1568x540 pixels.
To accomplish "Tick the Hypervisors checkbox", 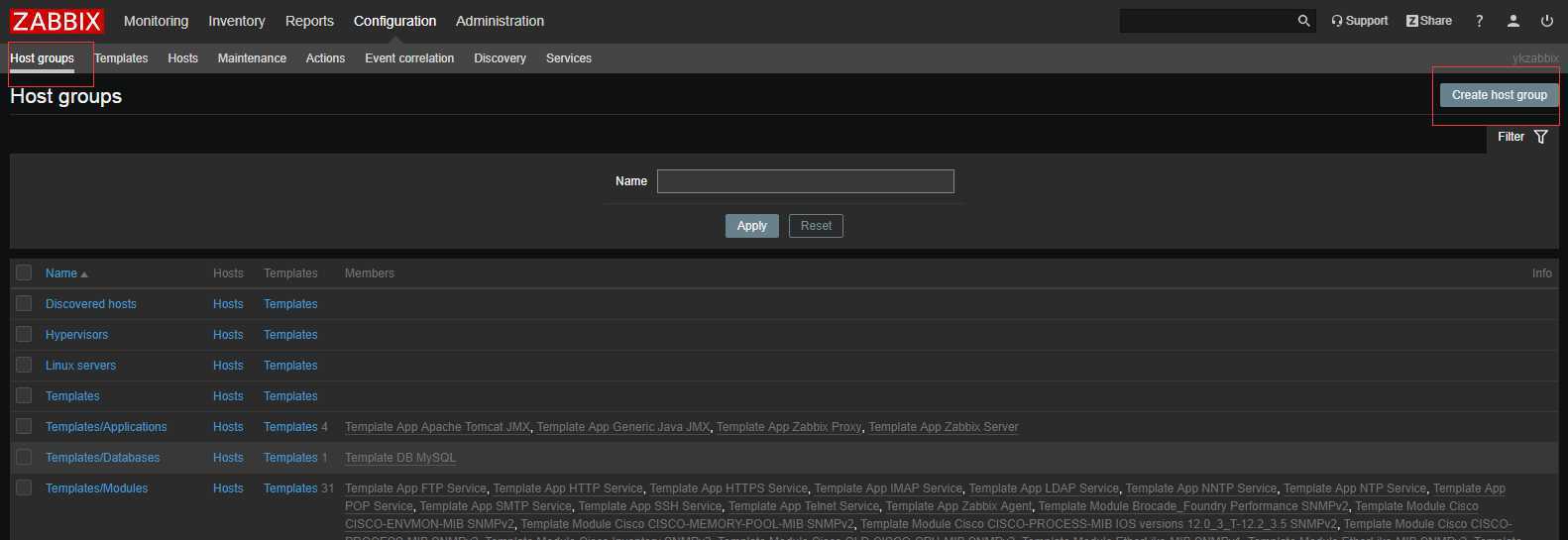I will 24,334.
